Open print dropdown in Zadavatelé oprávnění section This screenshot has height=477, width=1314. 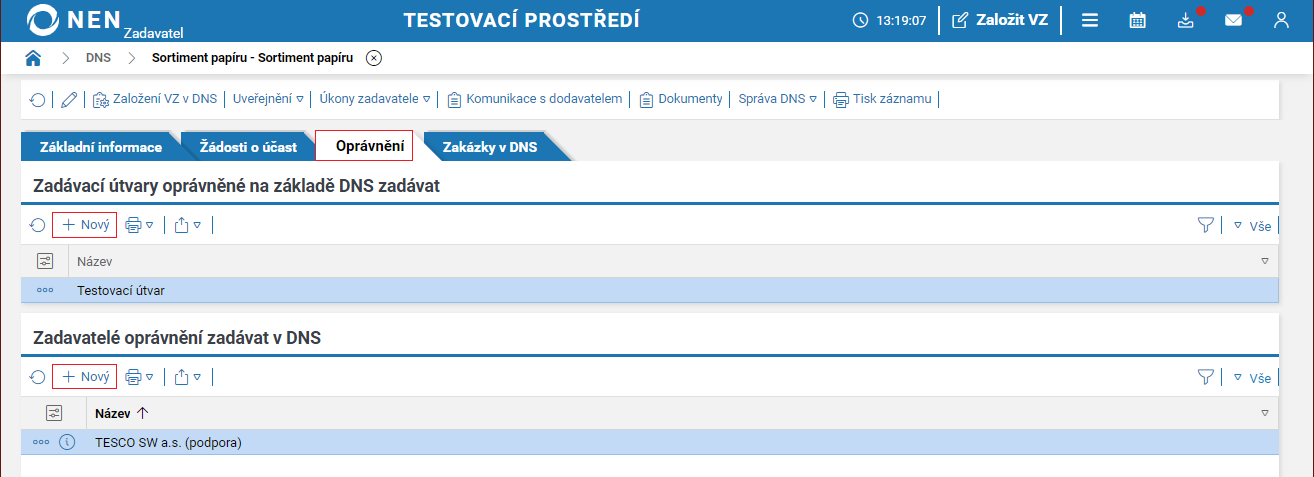pyautogui.click(x=139, y=377)
